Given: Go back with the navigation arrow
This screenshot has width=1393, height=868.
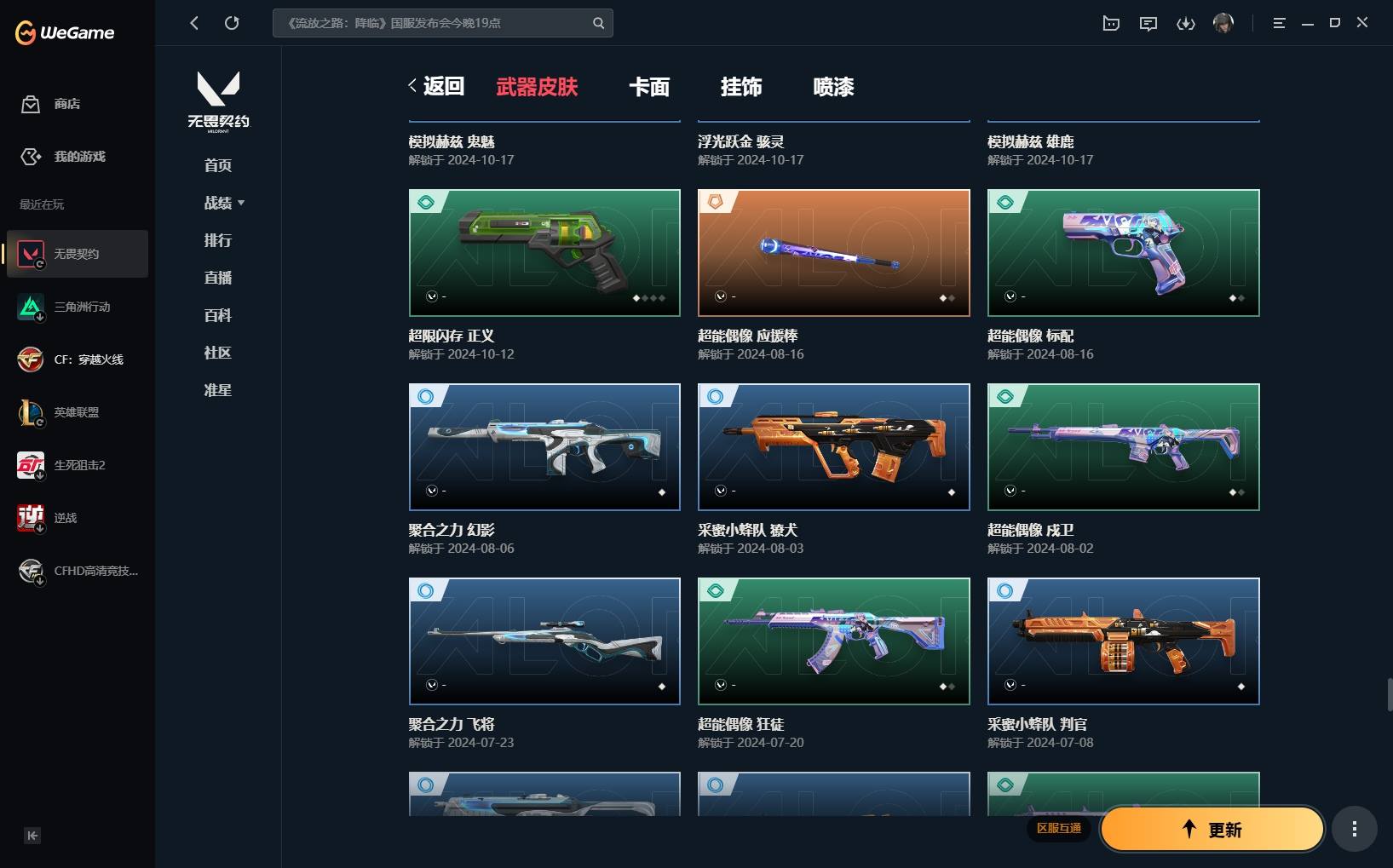Looking at the screenshot, I should point(194,23).
